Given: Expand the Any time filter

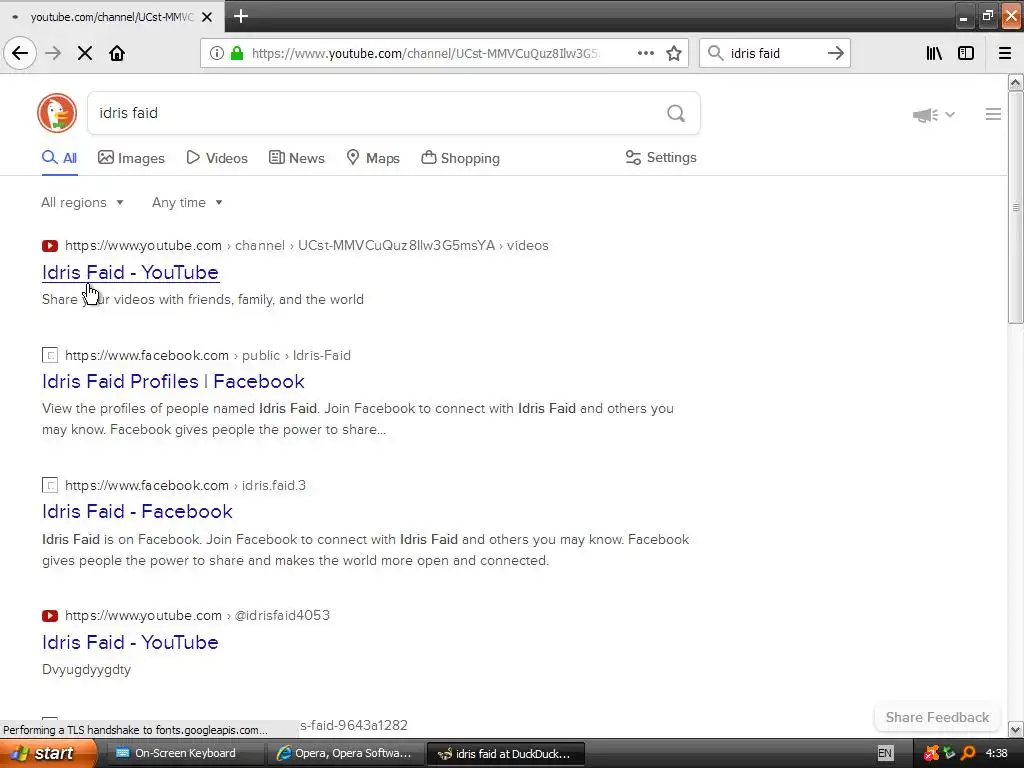Looking at the screenshot, I should 187,202.
